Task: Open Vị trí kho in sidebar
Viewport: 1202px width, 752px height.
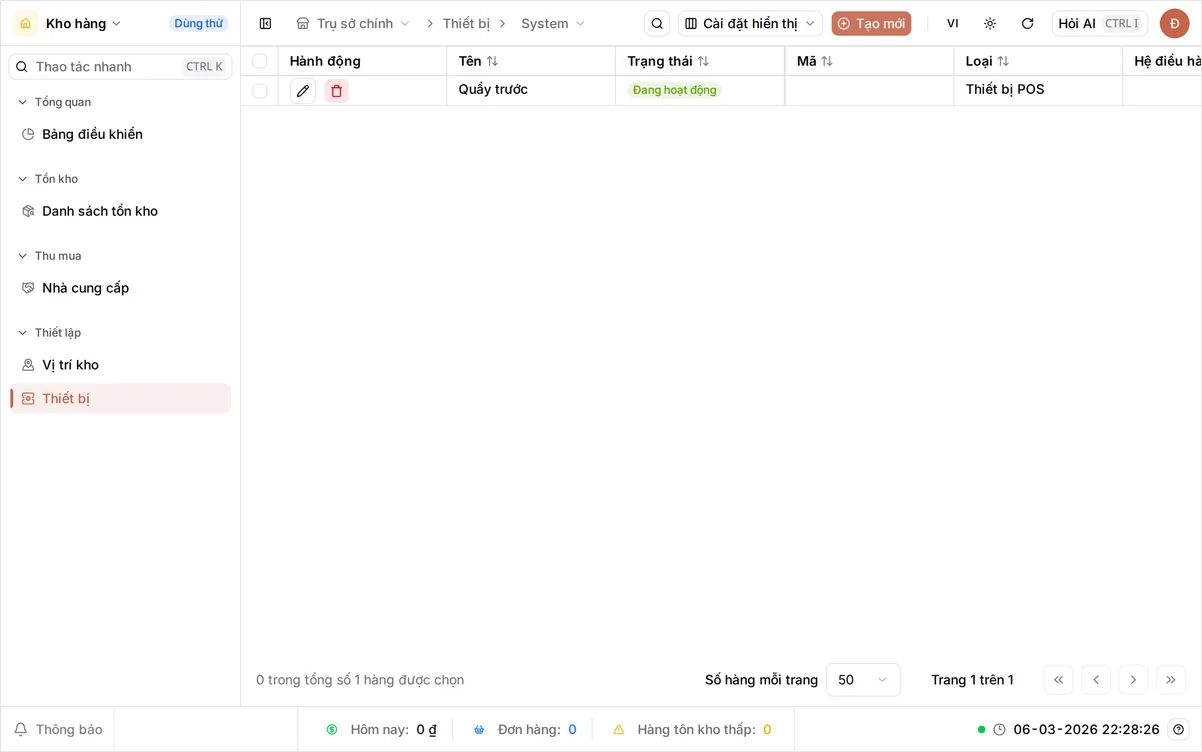Action: [120, 365]
